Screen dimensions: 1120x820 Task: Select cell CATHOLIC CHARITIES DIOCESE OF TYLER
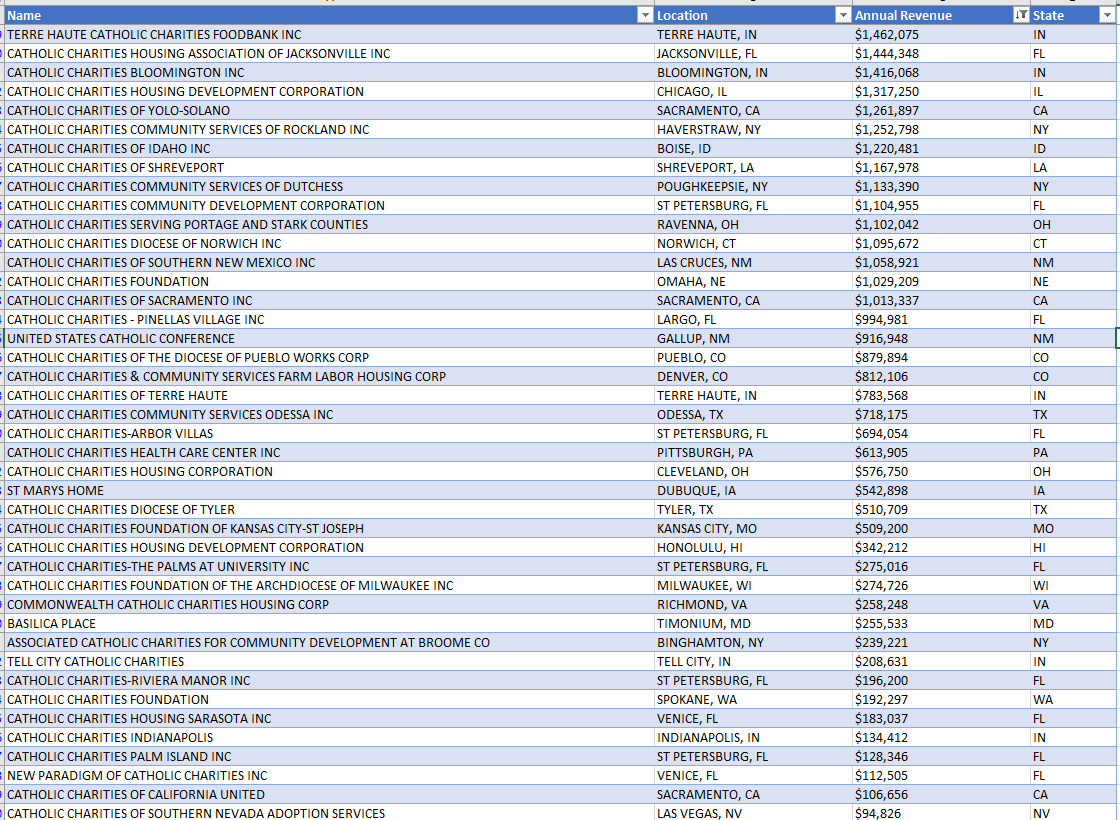pos(329,509)
